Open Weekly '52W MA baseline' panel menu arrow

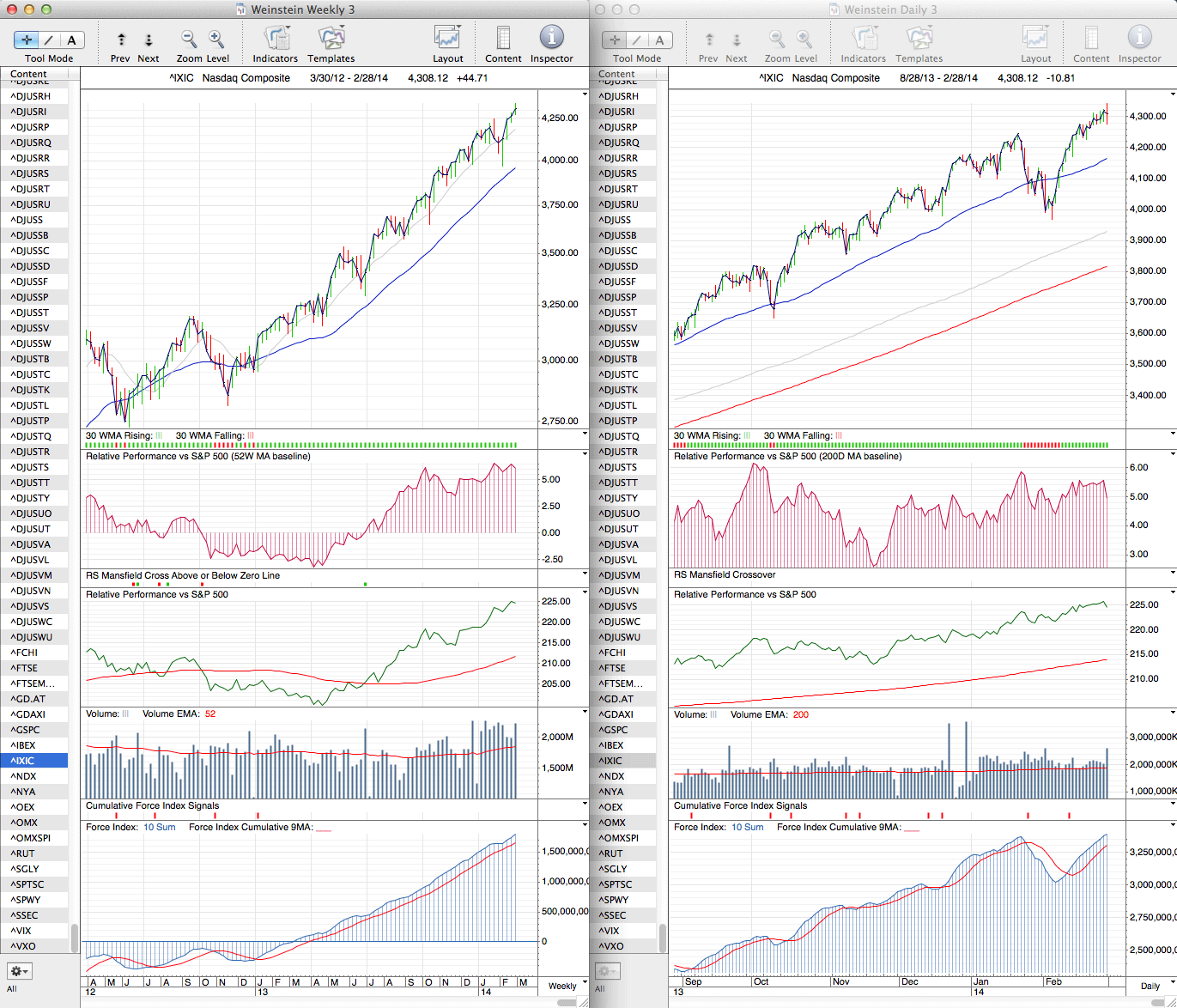585,455
